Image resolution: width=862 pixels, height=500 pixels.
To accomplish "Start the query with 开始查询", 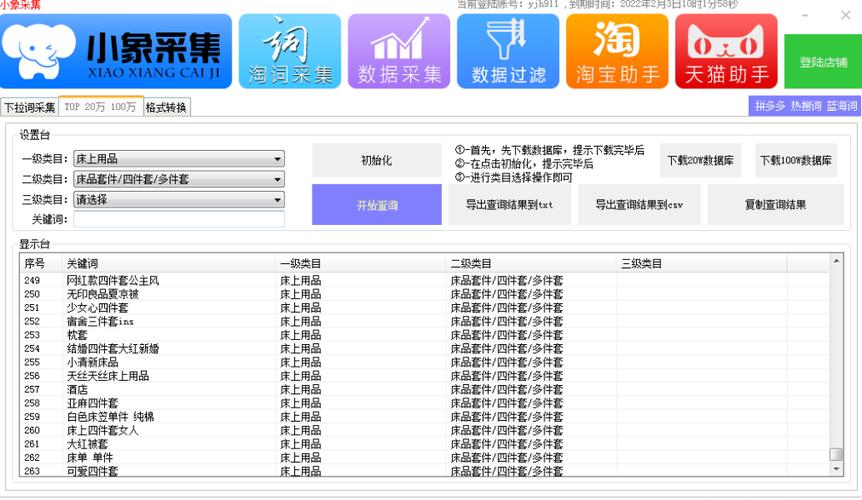I will pyautogui.click(x=377, y=204).
